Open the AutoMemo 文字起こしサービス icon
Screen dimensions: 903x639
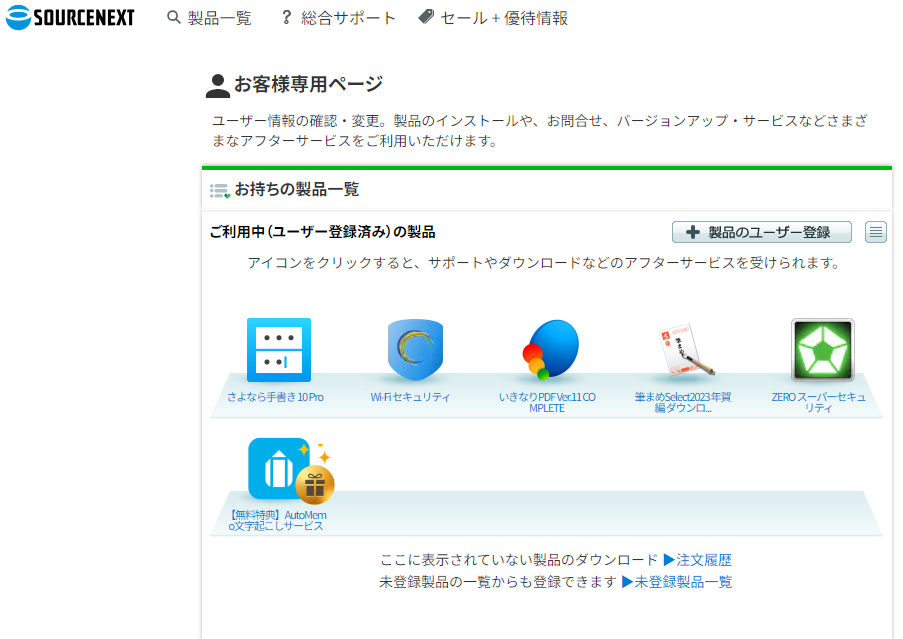click(285, 470)
